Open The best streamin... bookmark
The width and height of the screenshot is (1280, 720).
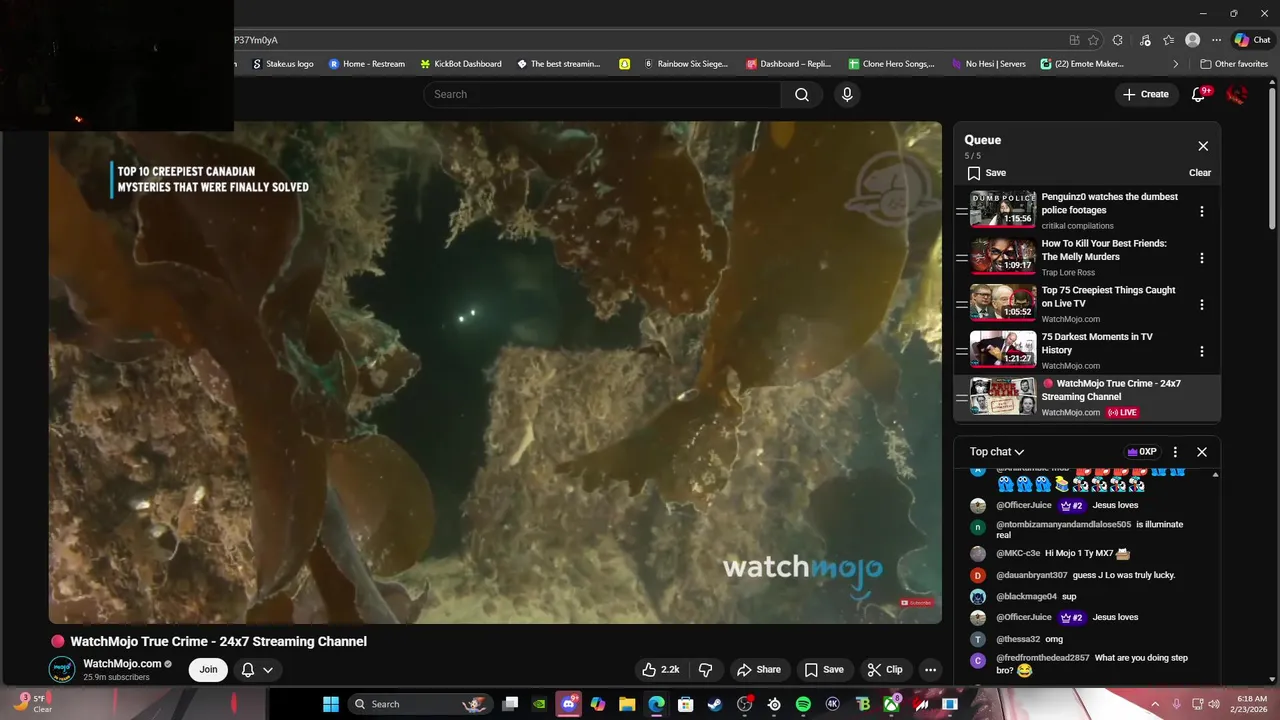click(x=559, y=64)
